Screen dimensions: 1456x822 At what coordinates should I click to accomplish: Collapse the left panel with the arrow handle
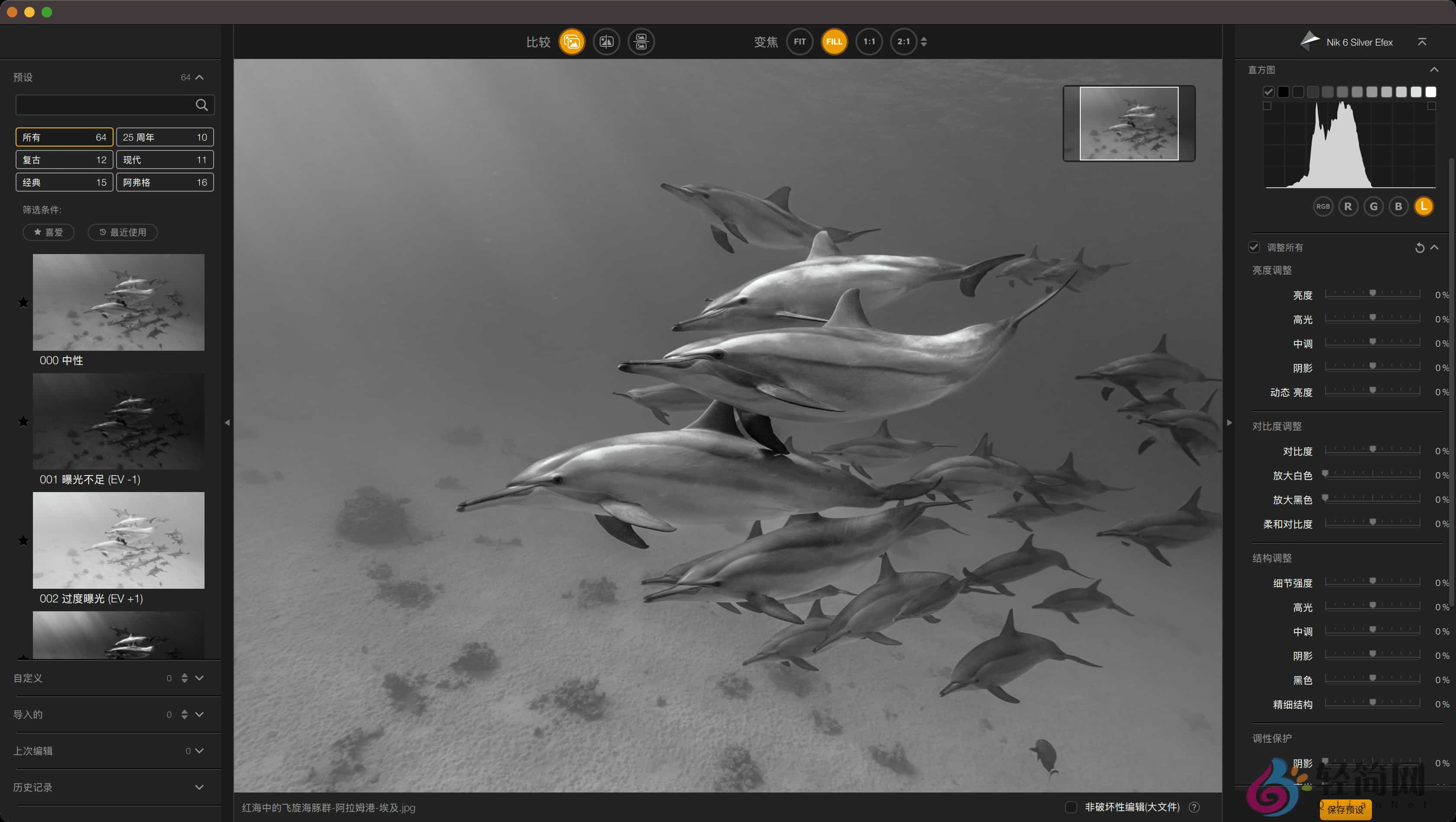tap(227, 423)
